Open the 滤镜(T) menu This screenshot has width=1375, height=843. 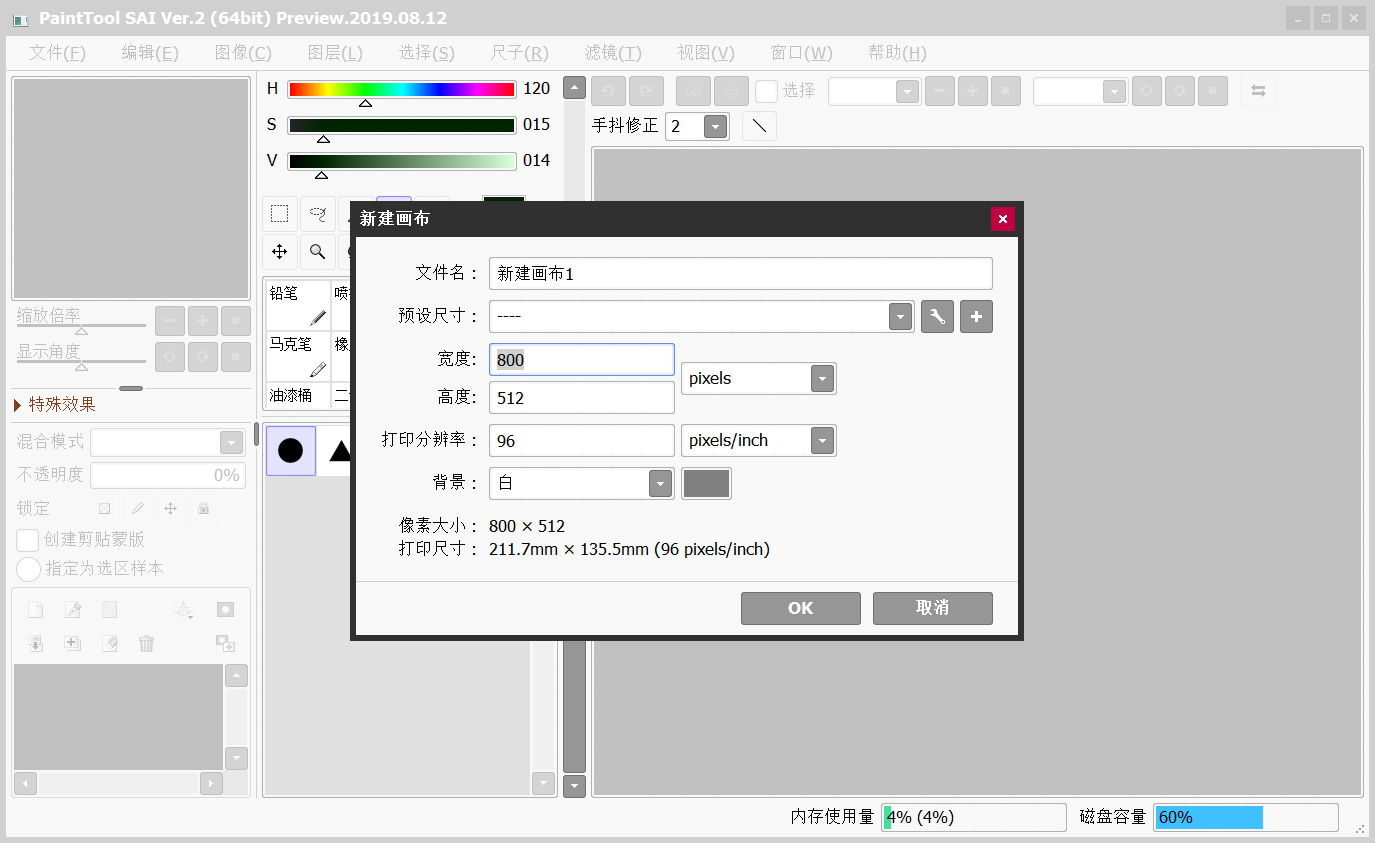click(613, 53)
